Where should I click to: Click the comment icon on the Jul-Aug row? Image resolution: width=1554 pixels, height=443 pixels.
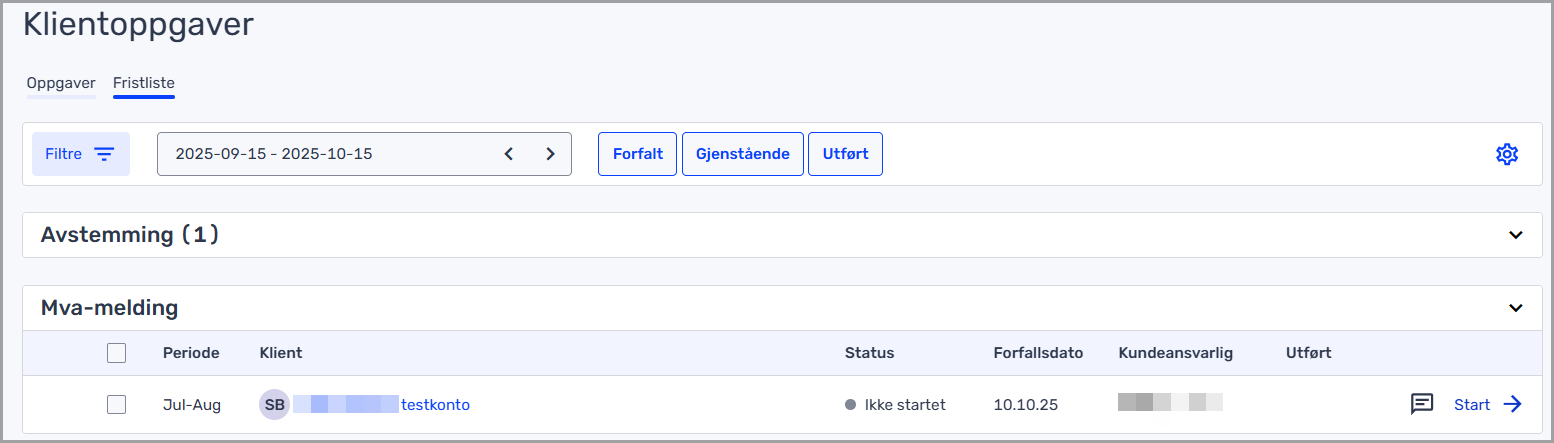point(1422,404)
